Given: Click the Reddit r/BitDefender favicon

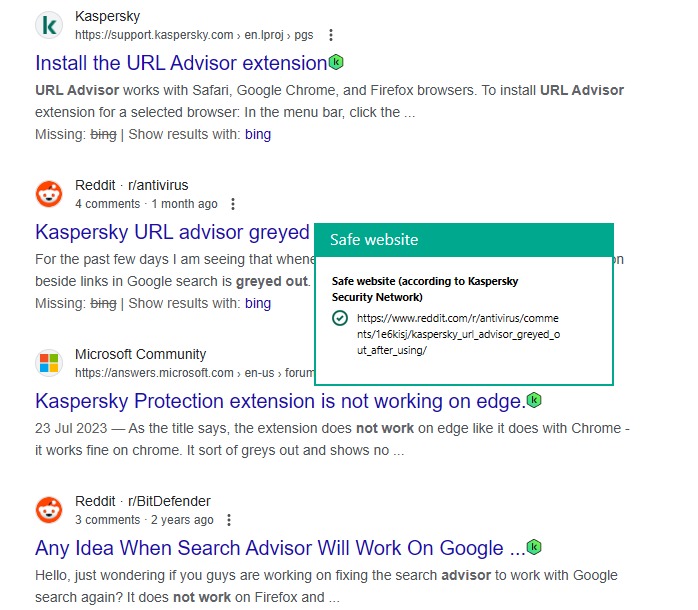Looking at the screenshot, I should (x=49, y=510).
